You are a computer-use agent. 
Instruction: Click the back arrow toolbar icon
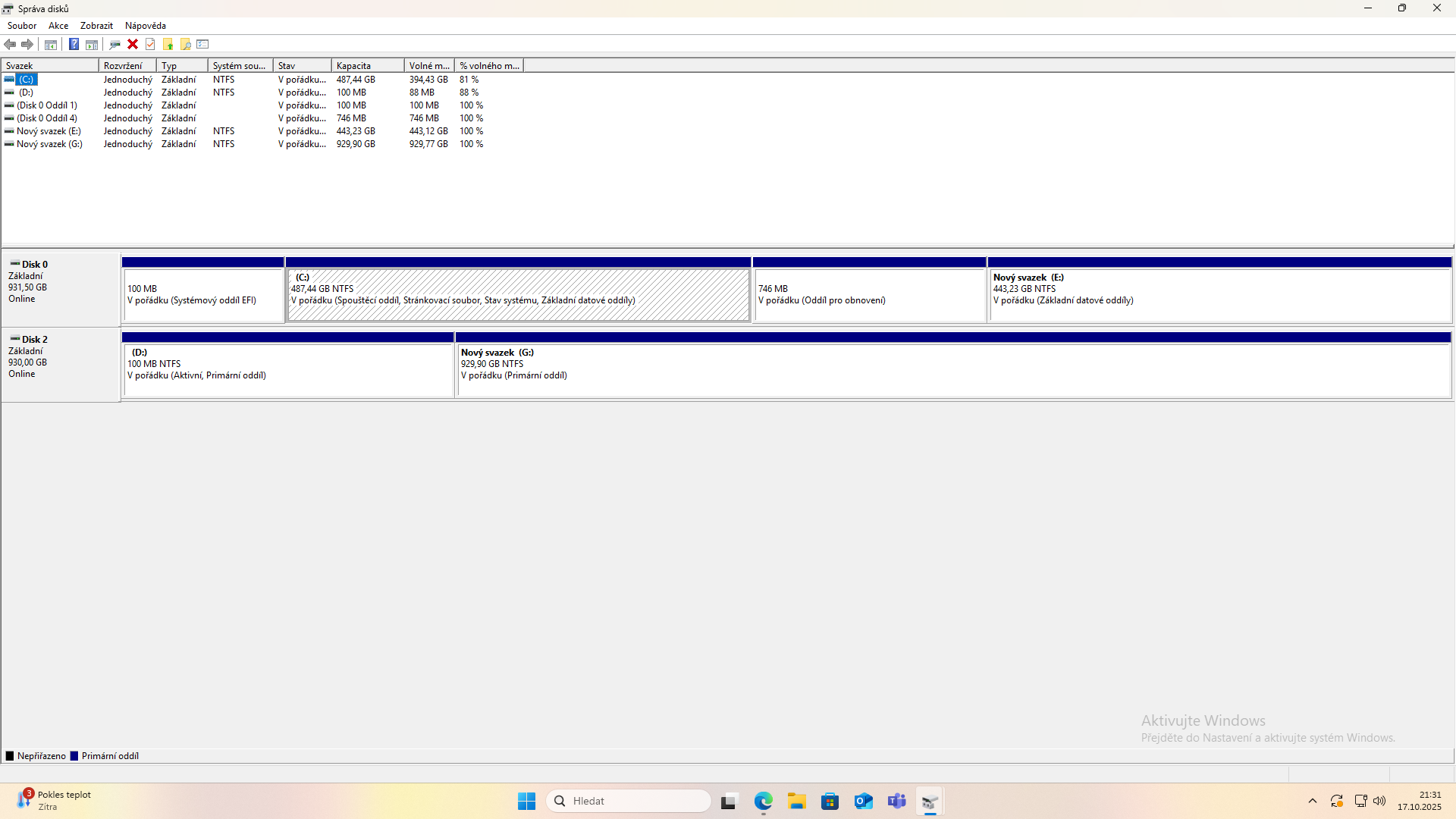click(10, 44)
